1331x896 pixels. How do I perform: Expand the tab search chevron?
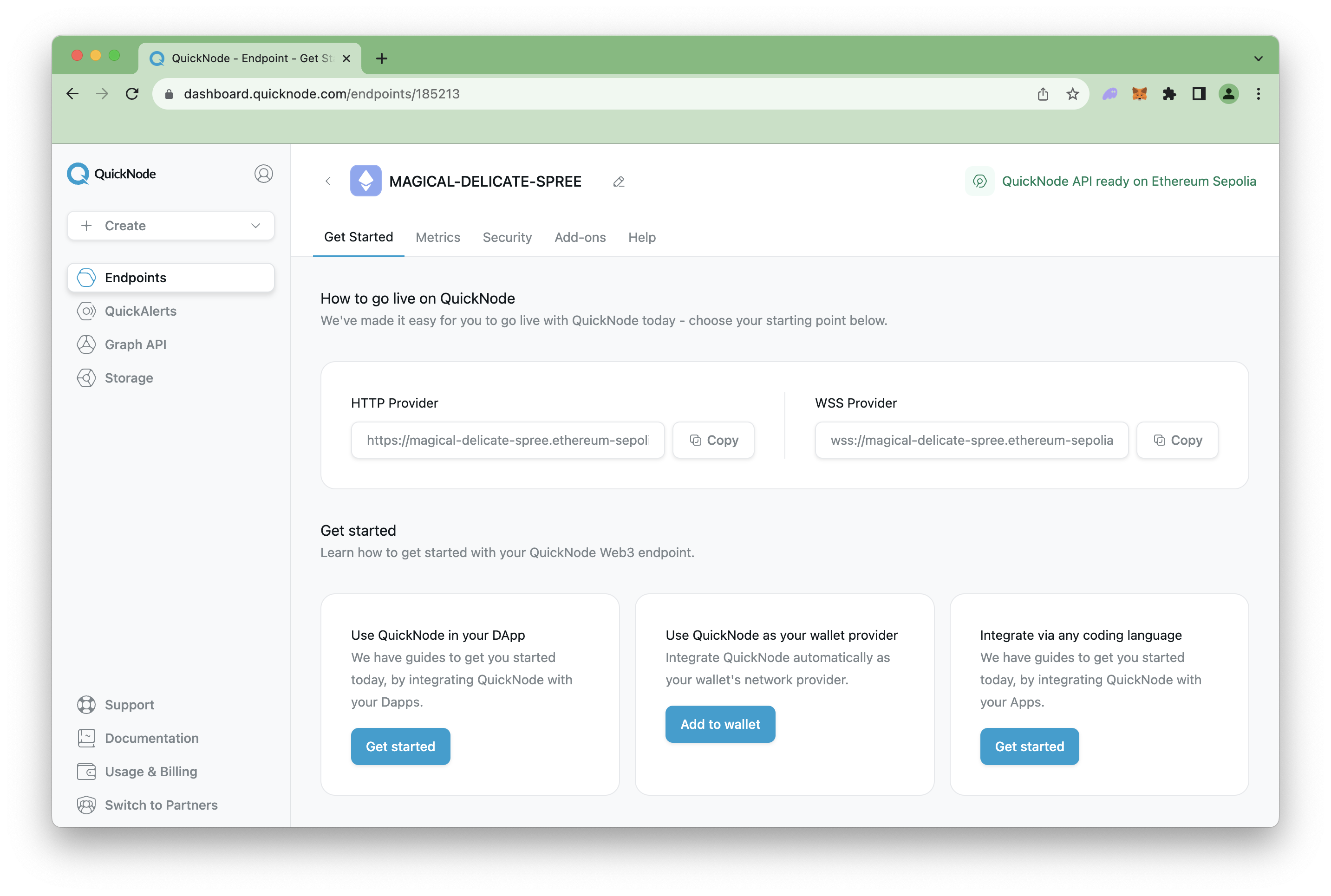[1259, 58]
